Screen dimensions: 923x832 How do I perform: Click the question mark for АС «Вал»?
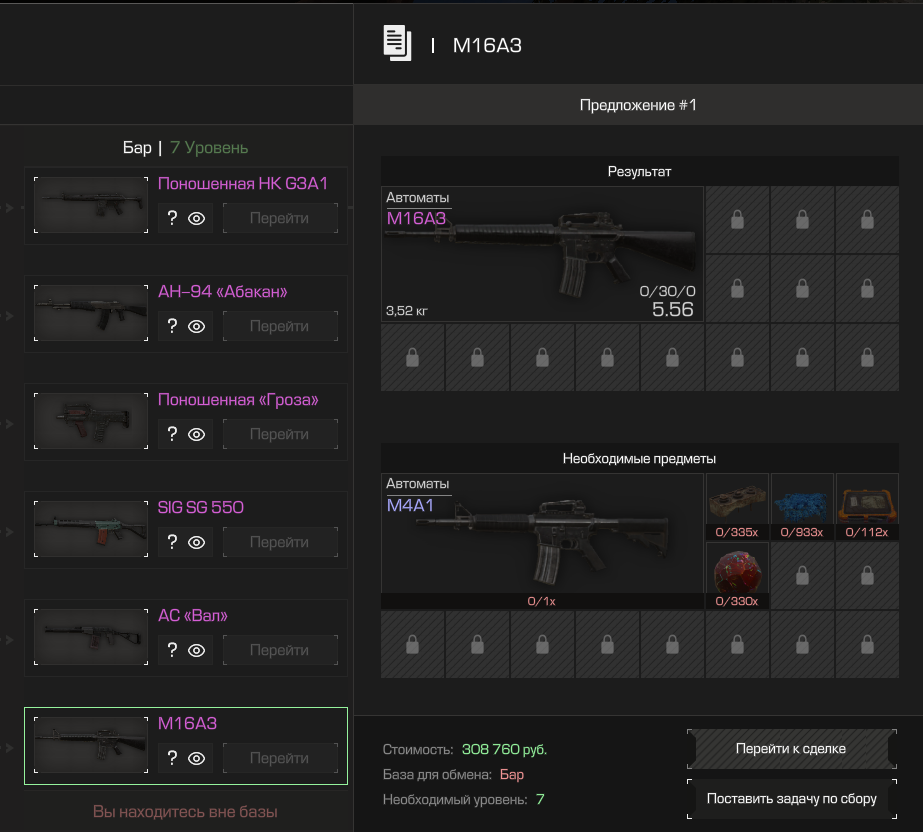point(172,649)
